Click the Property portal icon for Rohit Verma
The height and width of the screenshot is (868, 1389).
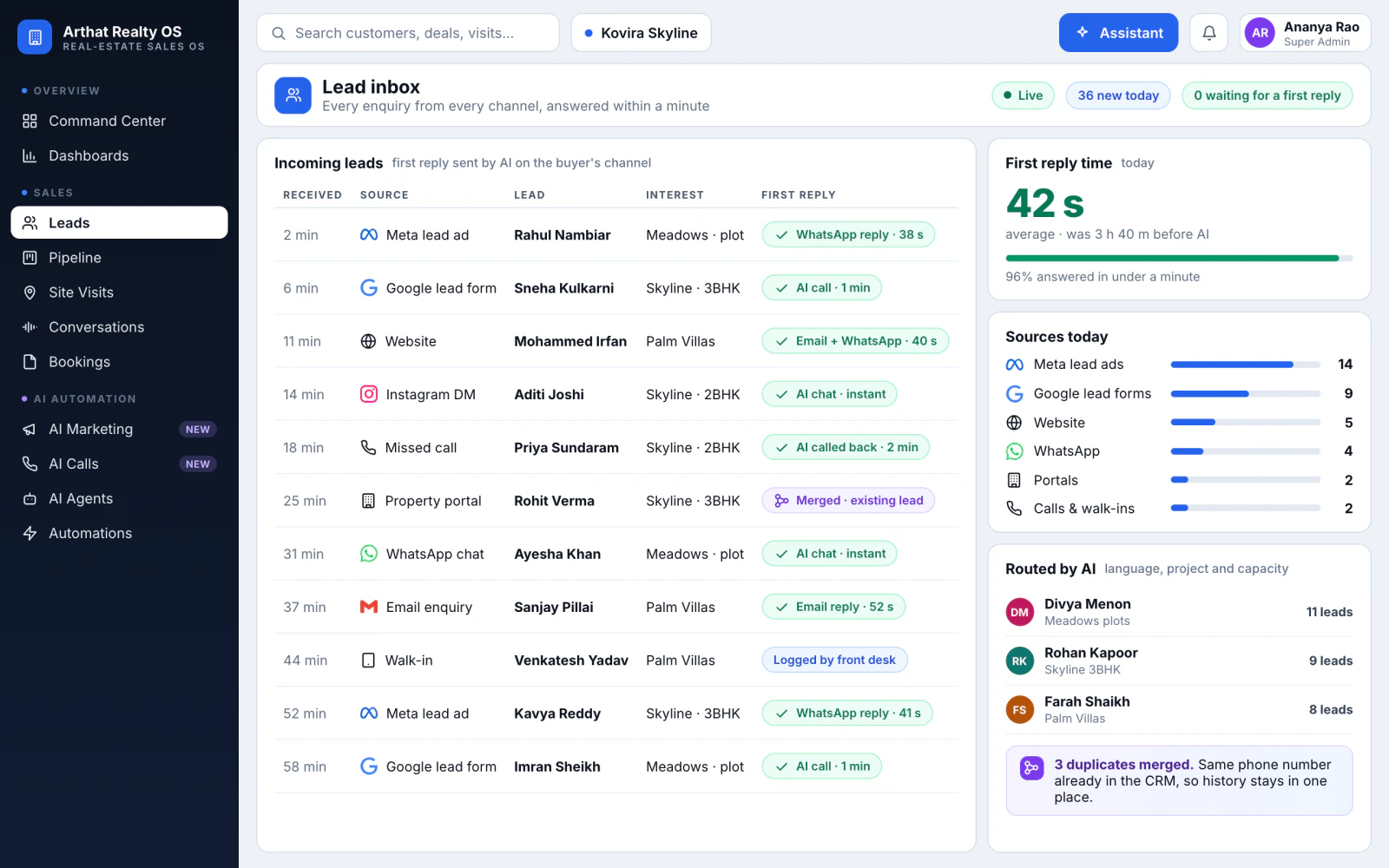[x=369, y=501]
